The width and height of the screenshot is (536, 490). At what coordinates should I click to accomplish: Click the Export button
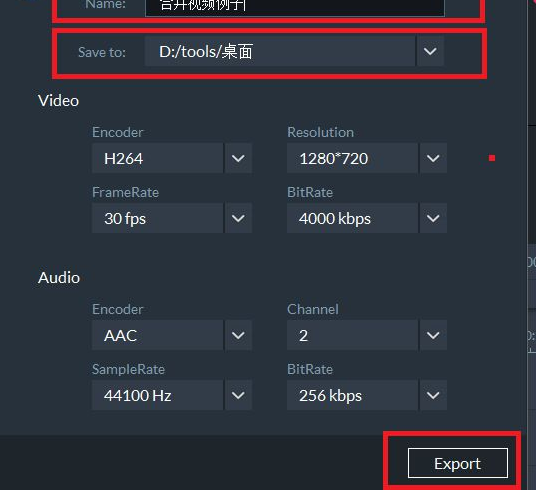click(x=458, y=463)
